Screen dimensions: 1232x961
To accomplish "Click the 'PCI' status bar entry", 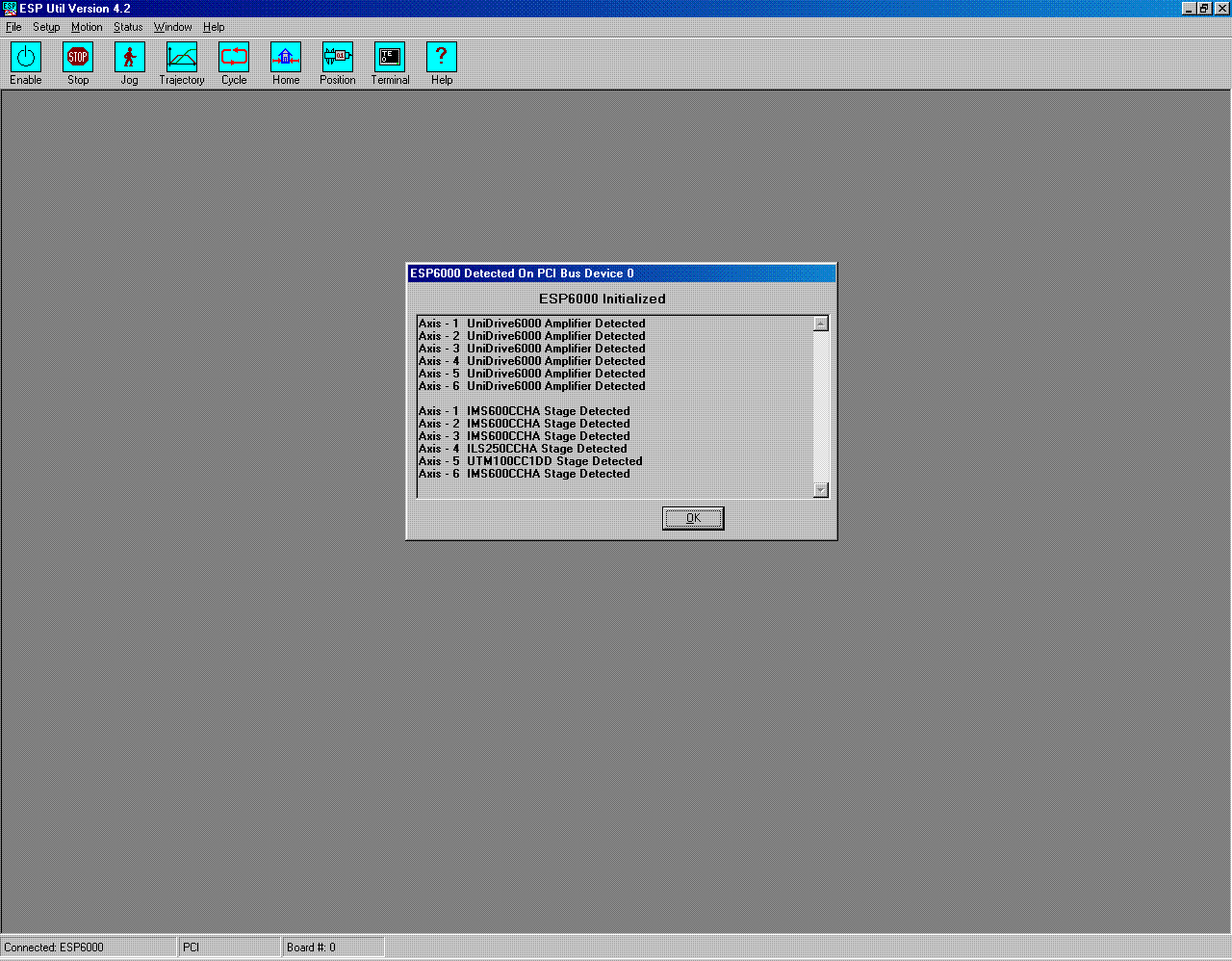I will [x=230, y=948].
